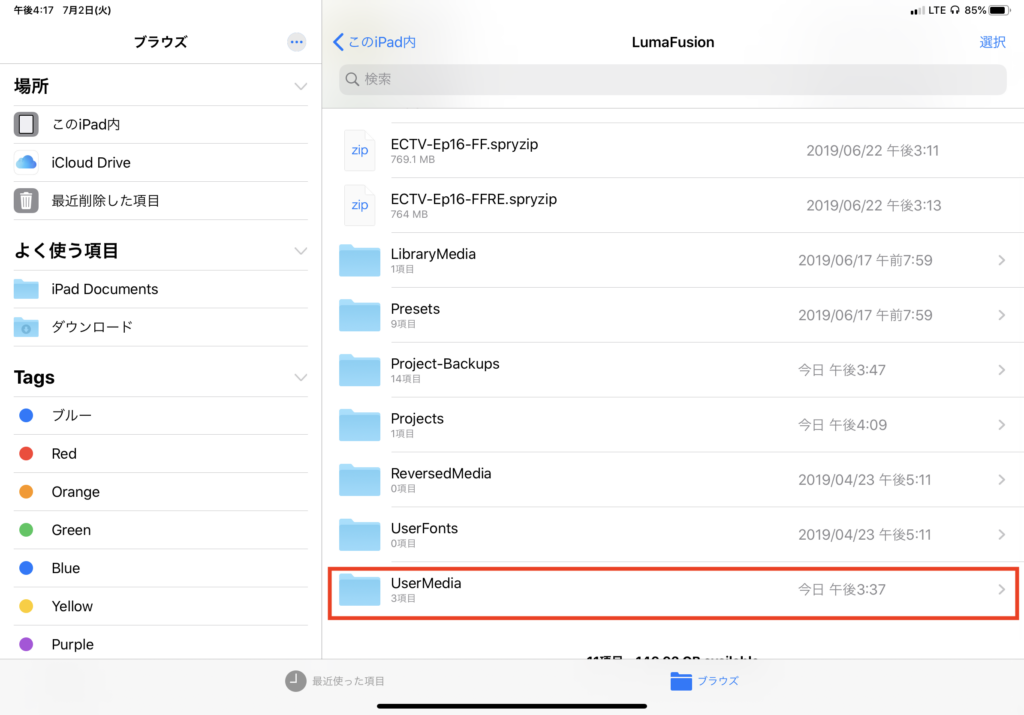Image resolution: width=1024 pixels, height=715 pixels.
Task: Select the Blue tag dot
Action: [x=26, y=568]
